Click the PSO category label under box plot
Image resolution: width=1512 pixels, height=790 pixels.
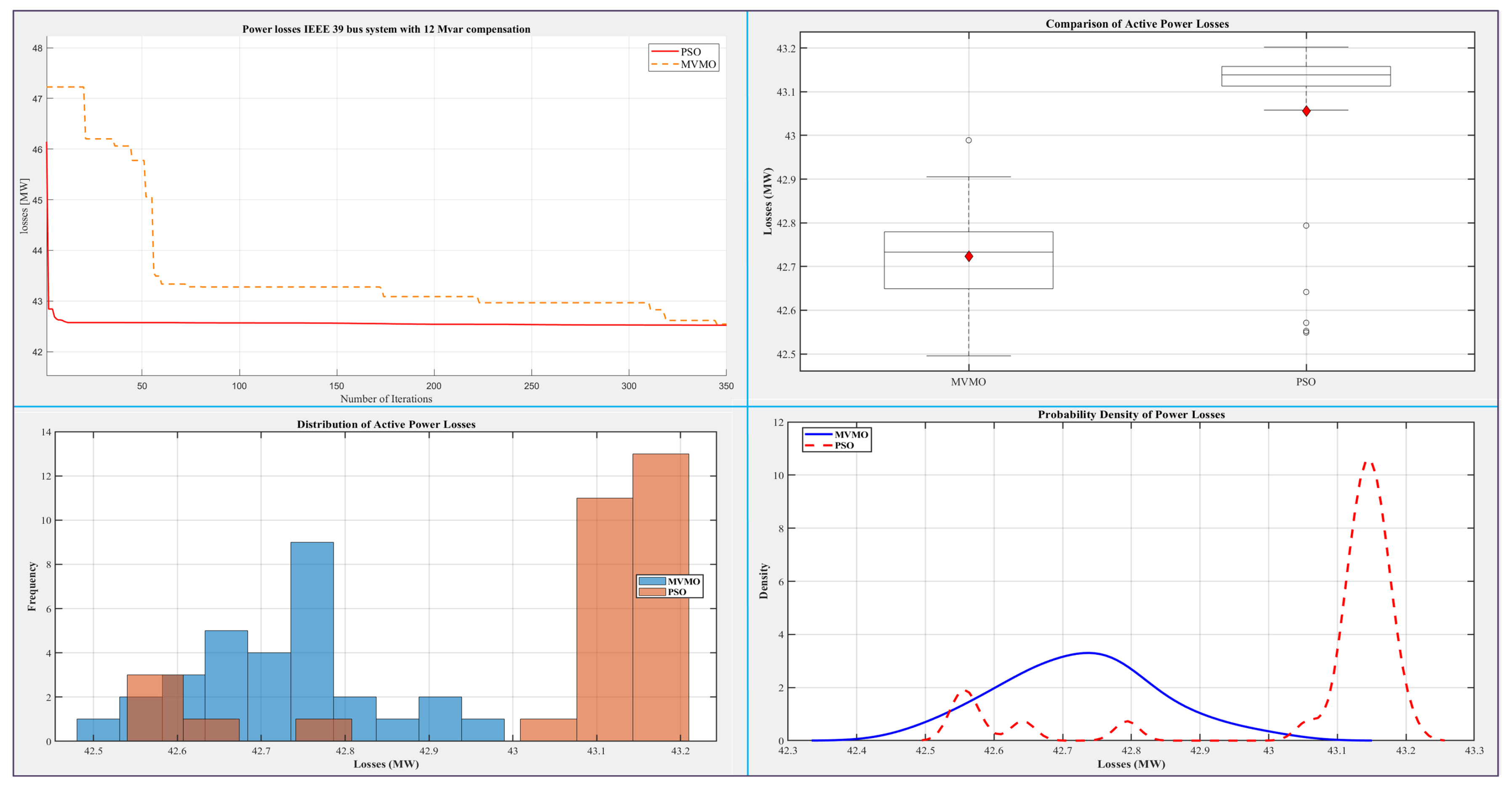click(x=1305, y=381)
